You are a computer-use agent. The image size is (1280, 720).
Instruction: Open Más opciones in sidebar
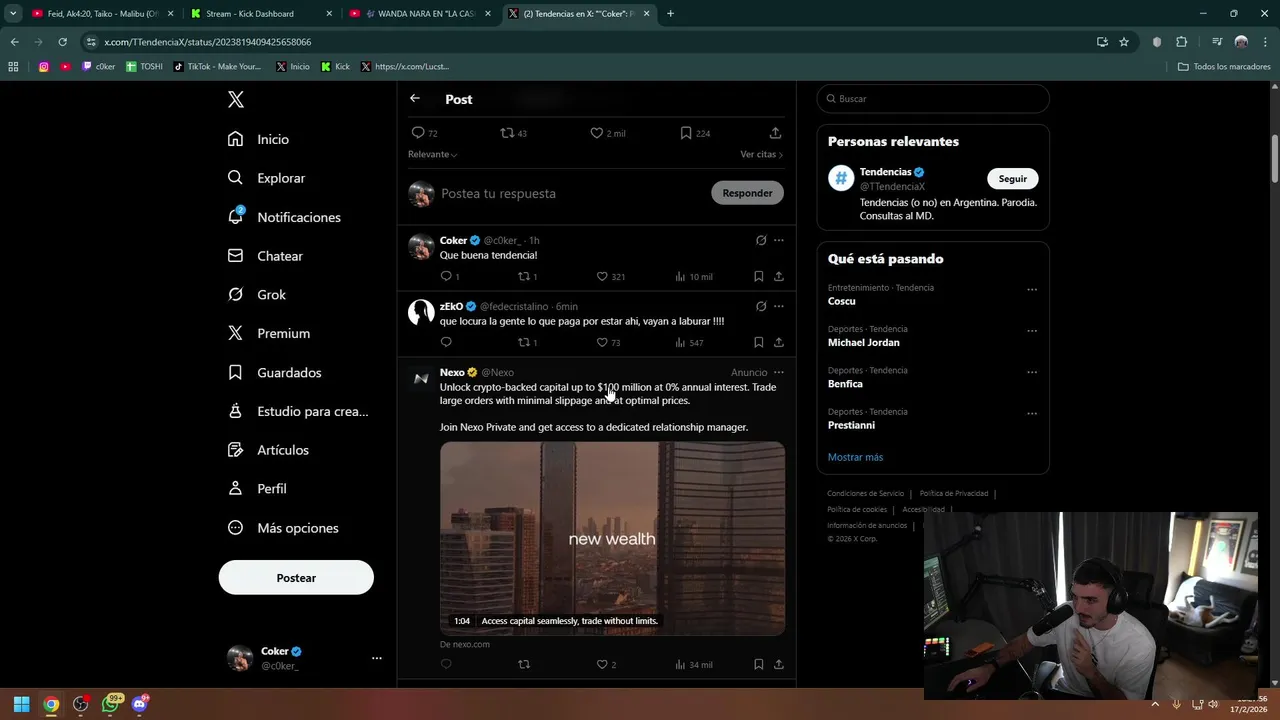click(x=283, y=528)
